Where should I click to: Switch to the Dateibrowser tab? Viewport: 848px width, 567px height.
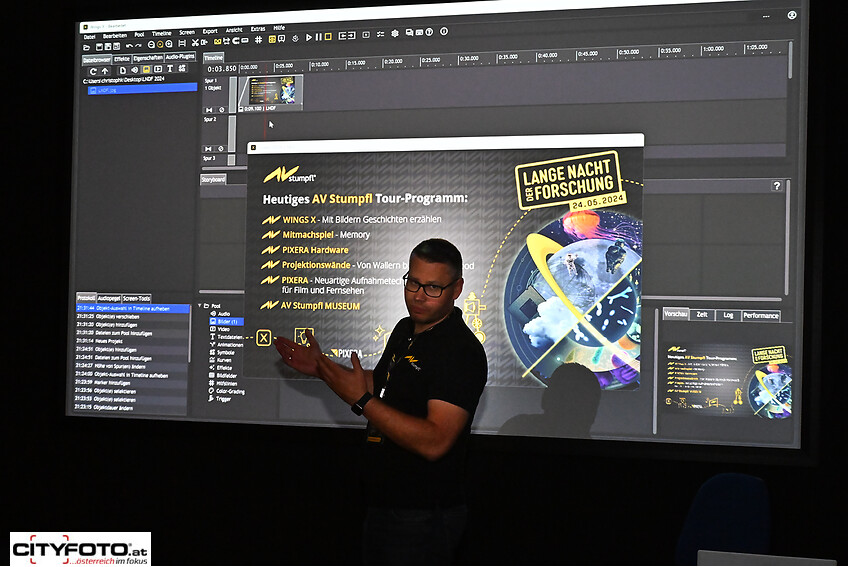click(97, 60)
